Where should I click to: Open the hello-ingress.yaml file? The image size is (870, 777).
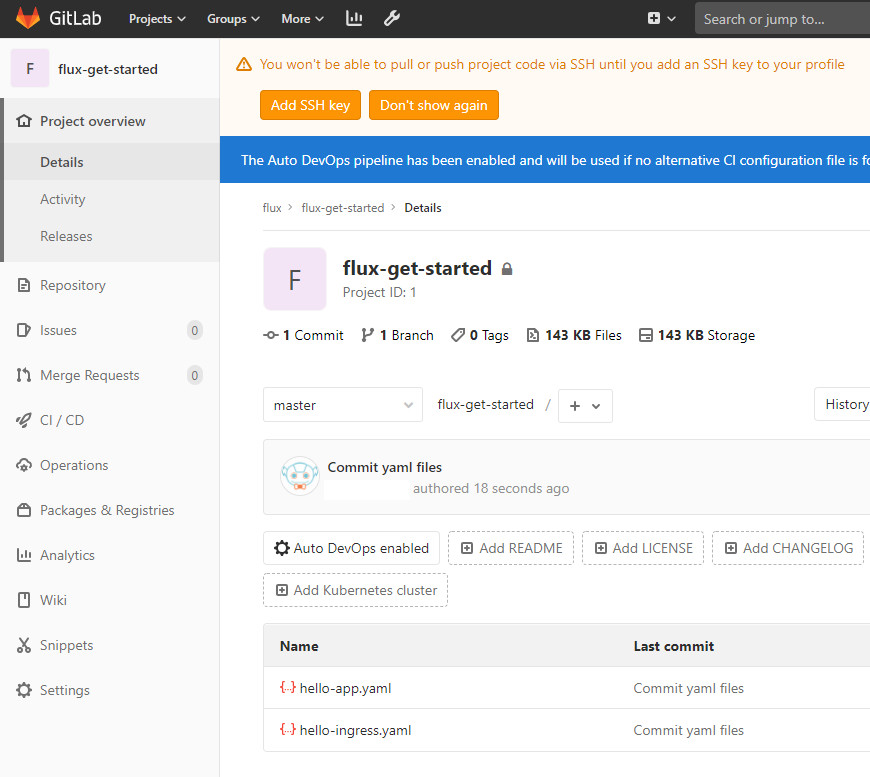(355, 730)
